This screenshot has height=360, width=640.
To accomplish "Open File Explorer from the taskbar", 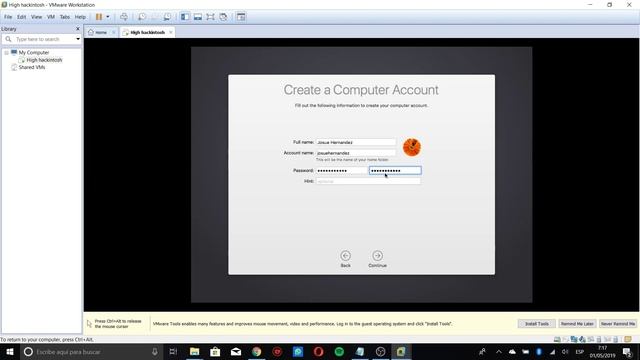I will [x=195, y=352].
